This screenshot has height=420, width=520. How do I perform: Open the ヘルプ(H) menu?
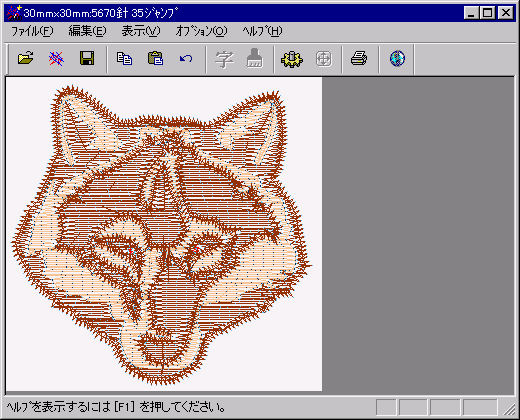point(262,31)
